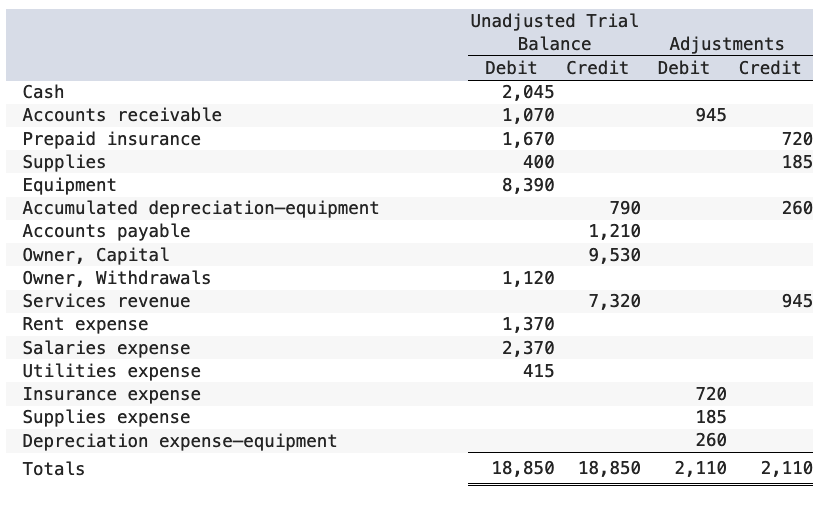
Task: Select the Accounts payable credit 1,210
Action: point(614,231)
